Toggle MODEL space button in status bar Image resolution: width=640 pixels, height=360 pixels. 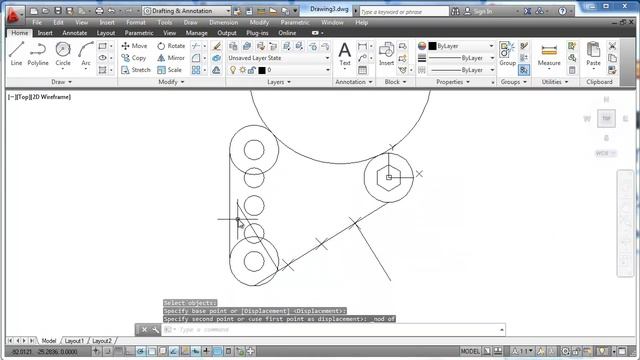point(470,351)
